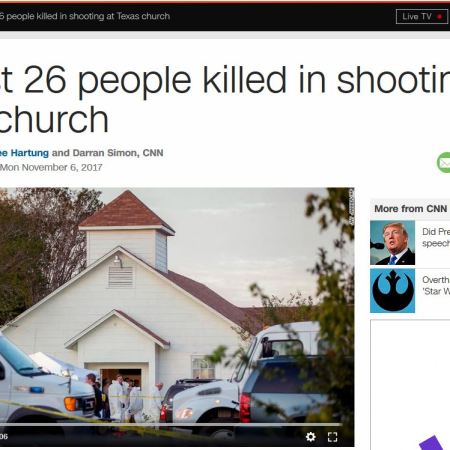Open 'Did Pre...' speech story headline

click(436, 237)
